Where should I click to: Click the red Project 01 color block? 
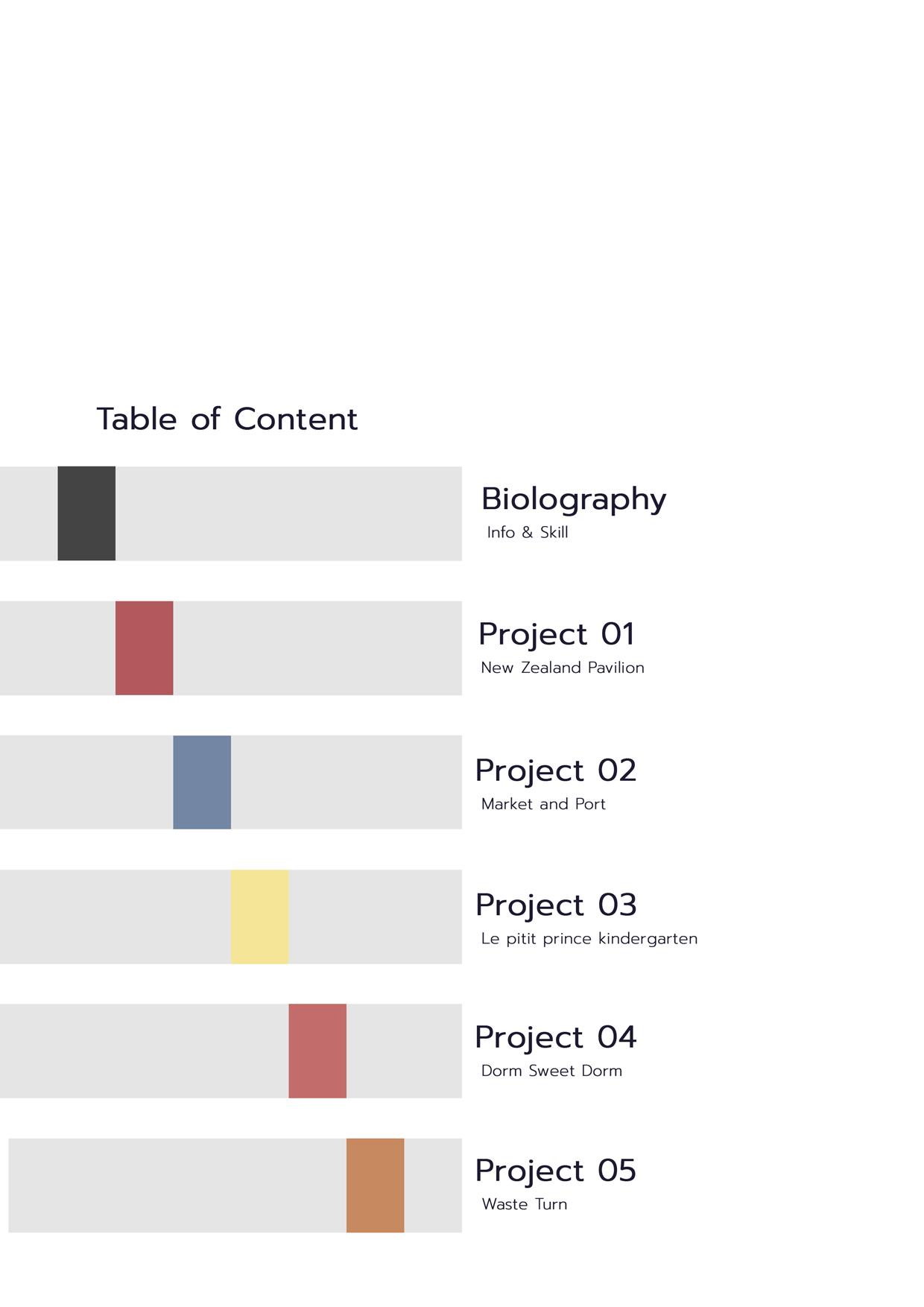point(145,648)
